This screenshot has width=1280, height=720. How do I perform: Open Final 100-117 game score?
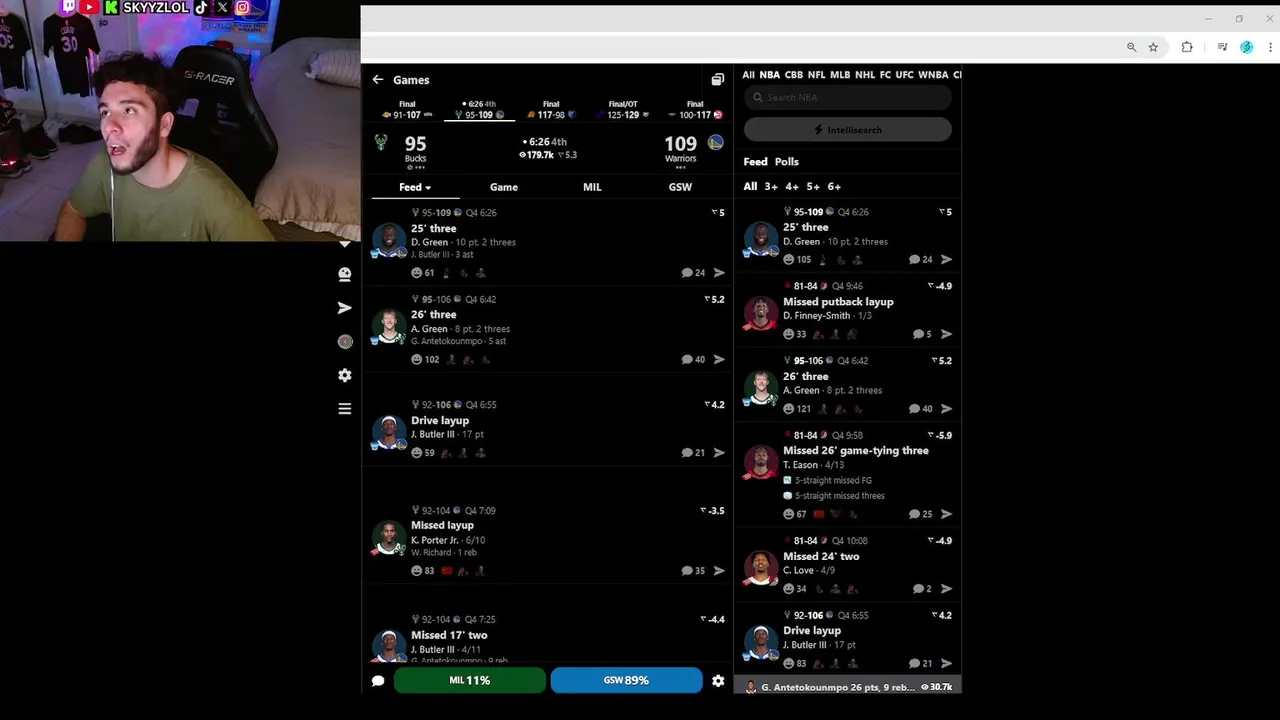[695, 110]
